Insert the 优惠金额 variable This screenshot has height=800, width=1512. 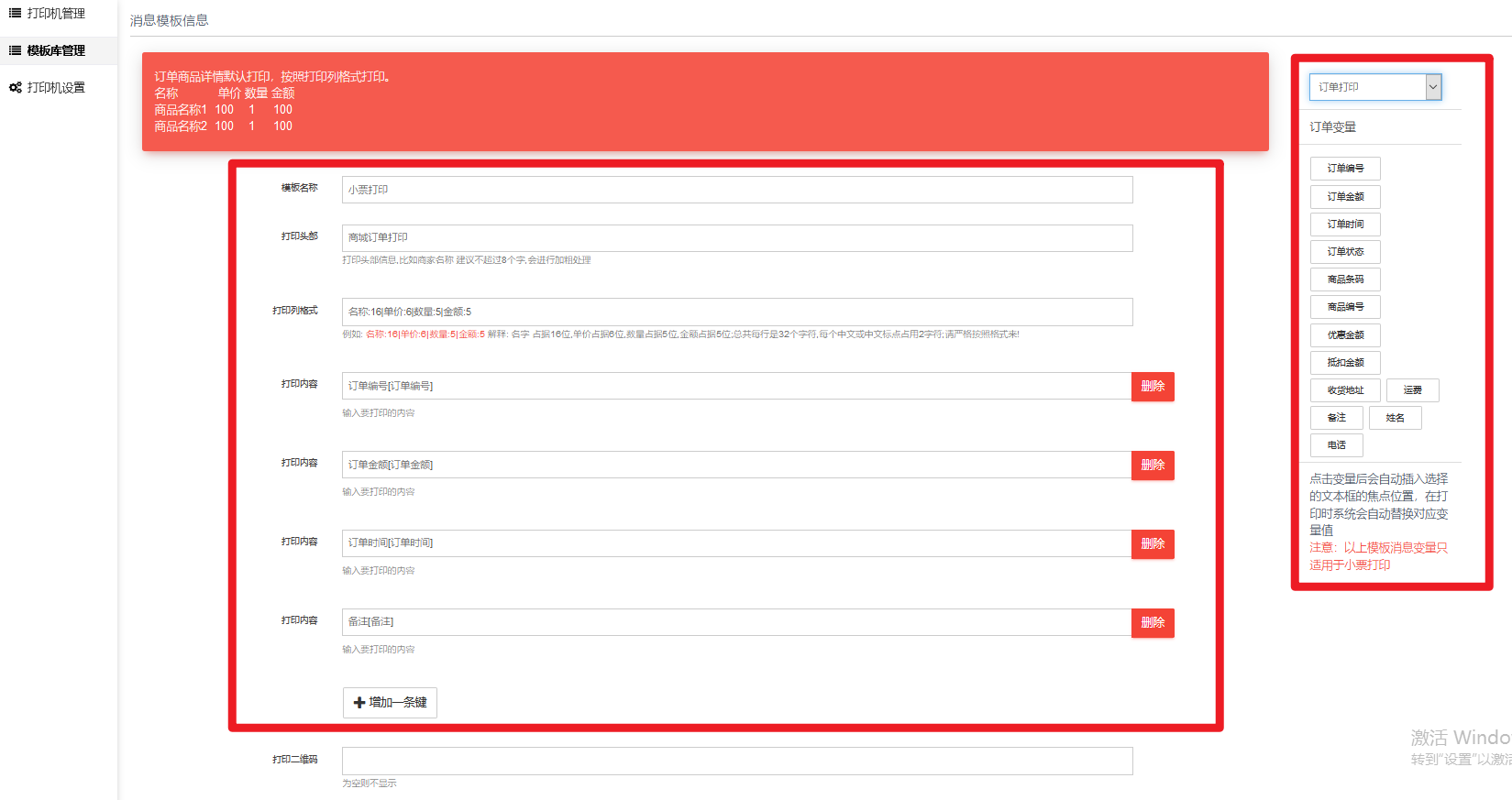[x=1345, y=334]
